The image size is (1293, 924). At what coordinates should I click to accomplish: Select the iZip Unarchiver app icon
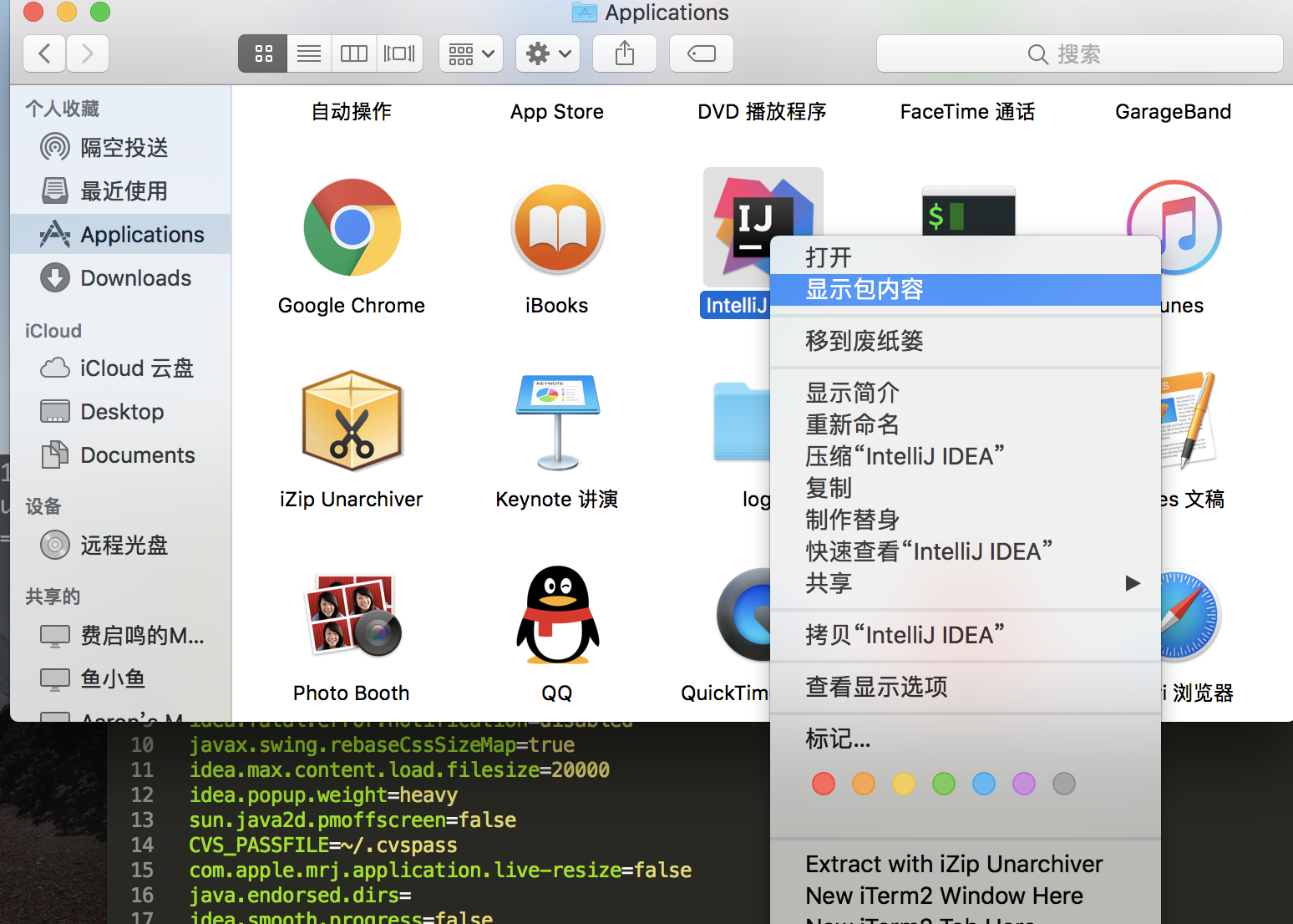point(352,421)
